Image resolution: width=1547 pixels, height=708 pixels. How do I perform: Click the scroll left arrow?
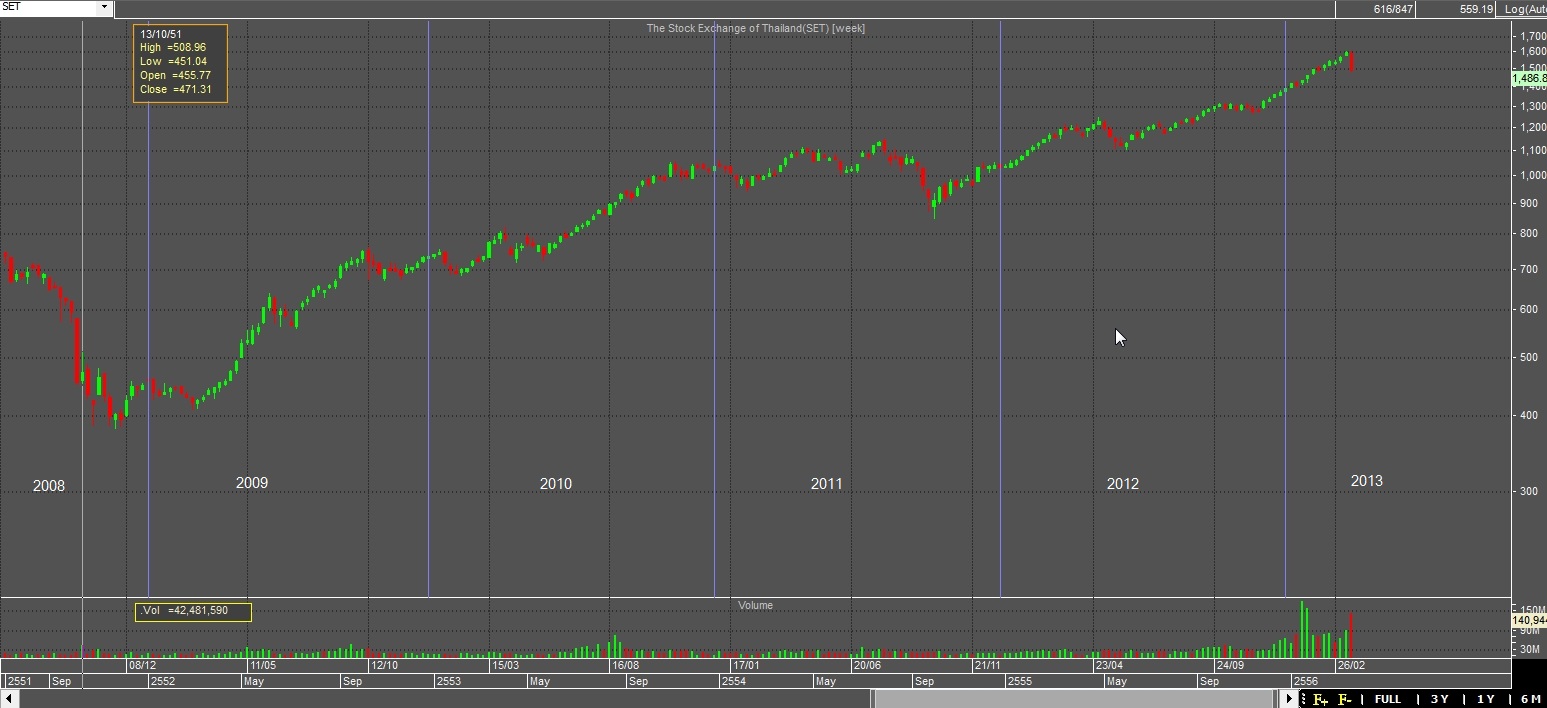pos(11,699)
